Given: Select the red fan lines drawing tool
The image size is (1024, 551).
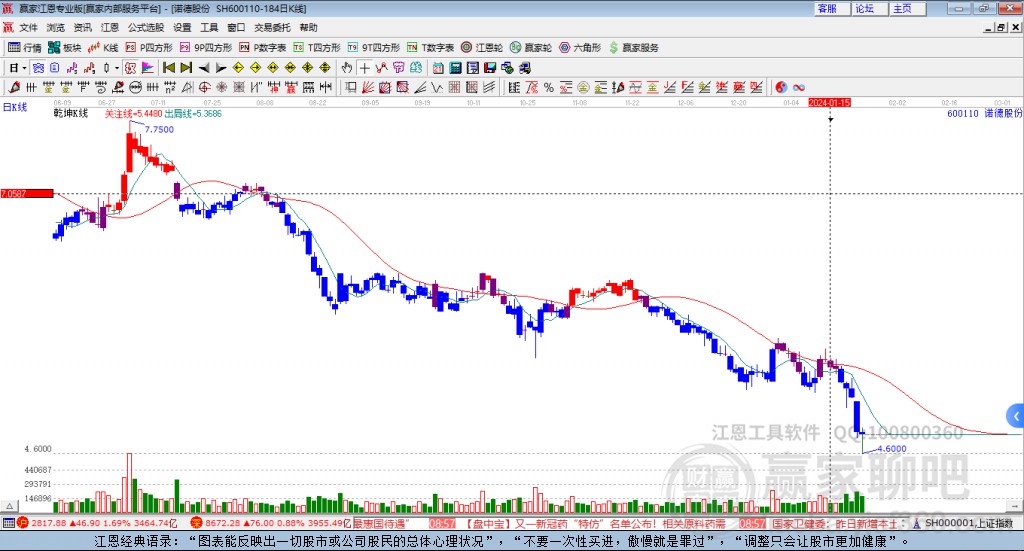Looking at the screenshot, I should [368, 87].
